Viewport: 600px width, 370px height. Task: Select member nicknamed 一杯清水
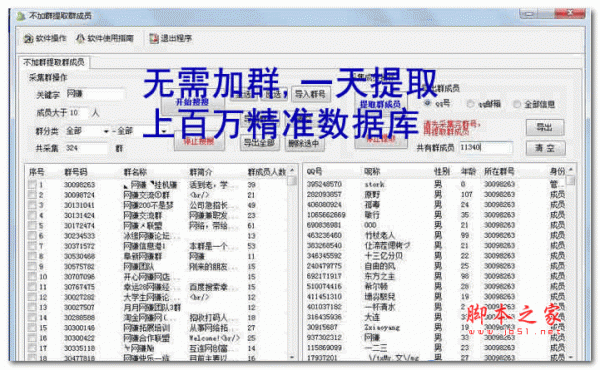point(380,307)
